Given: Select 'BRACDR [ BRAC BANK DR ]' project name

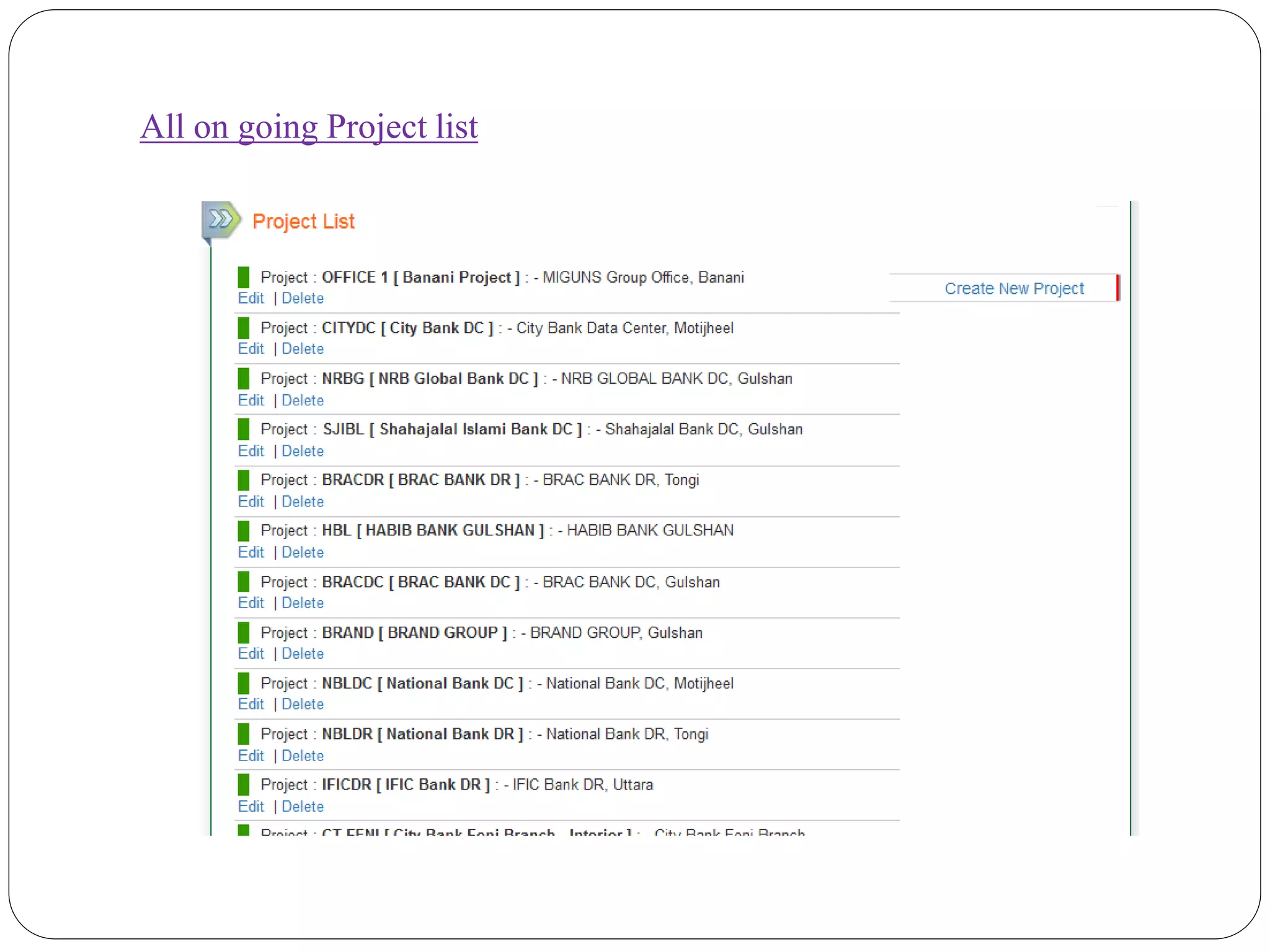Looking at the screenshot, I should click(x=421, y=480).
